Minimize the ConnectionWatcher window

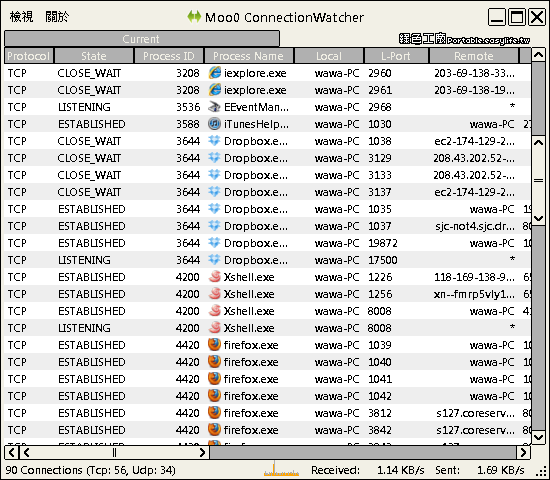497,16
